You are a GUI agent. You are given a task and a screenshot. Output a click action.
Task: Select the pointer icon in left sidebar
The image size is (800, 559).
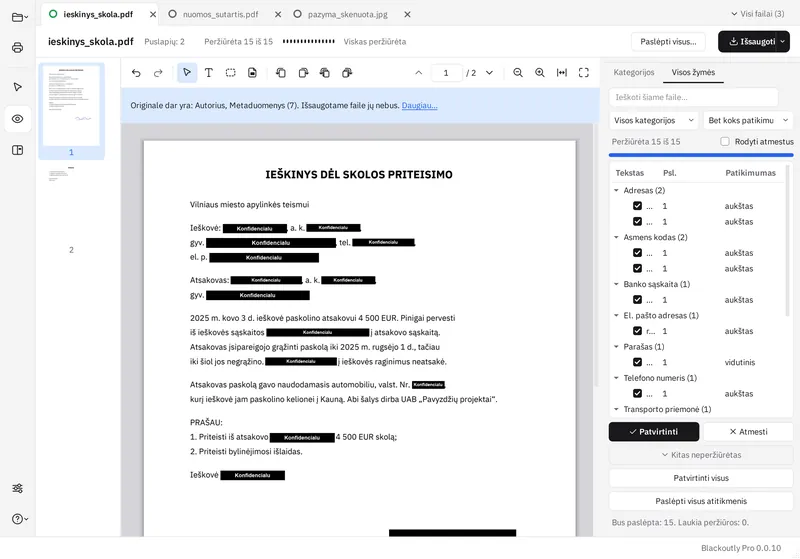pos(17,87)
